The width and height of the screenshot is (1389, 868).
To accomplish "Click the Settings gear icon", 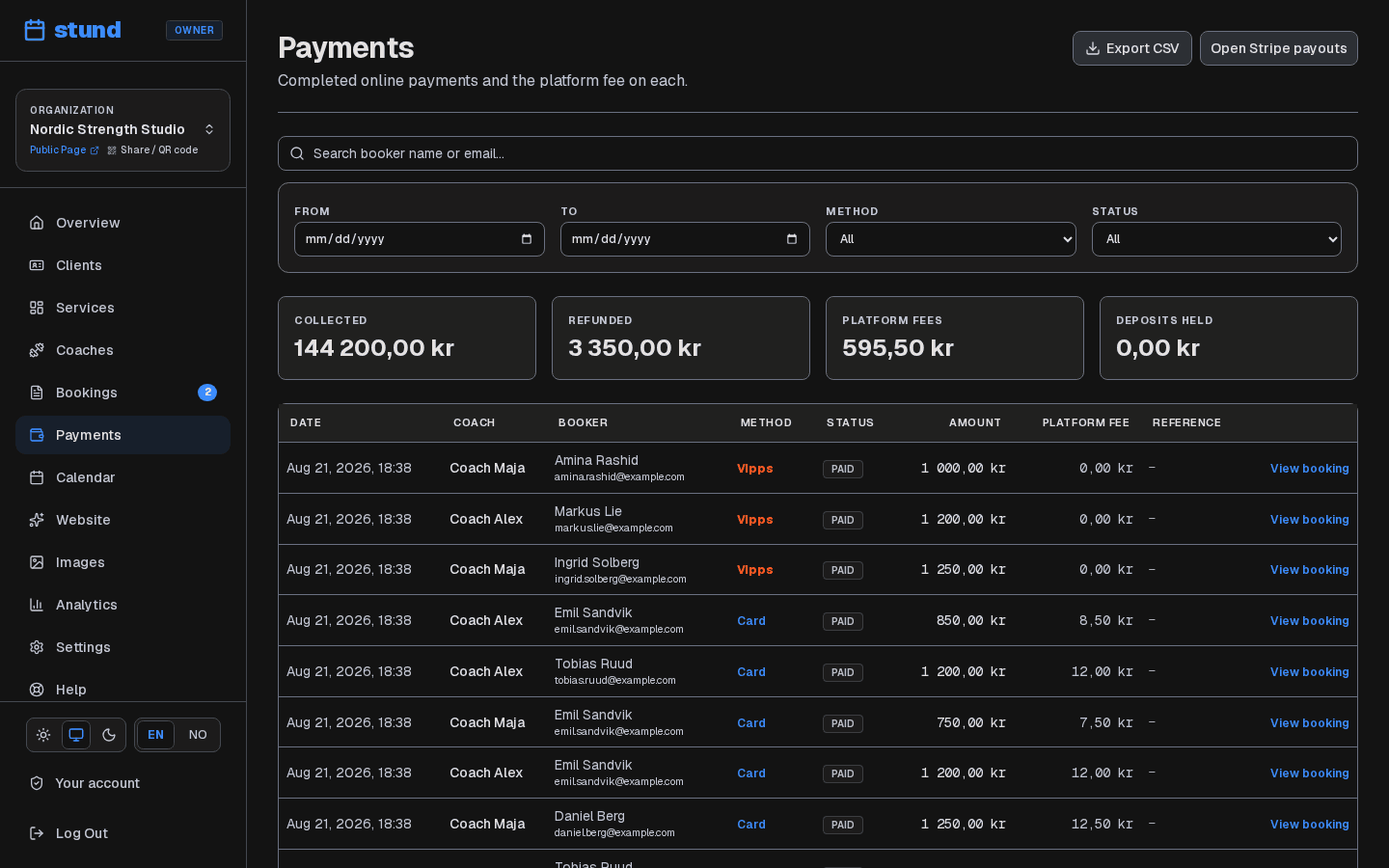I will [37, 647].
